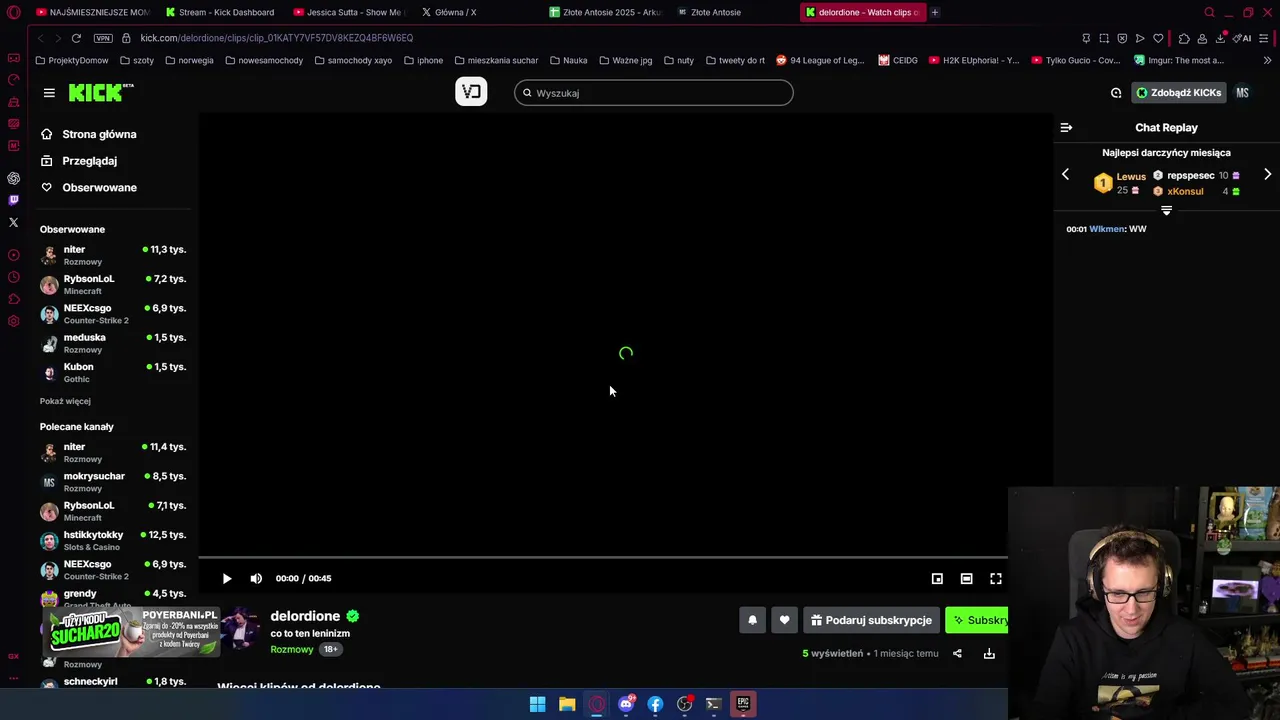Open grendy recommended channel
This screenshot has width=1280, height=720.
pyautogui.click(x=113, y=598)
